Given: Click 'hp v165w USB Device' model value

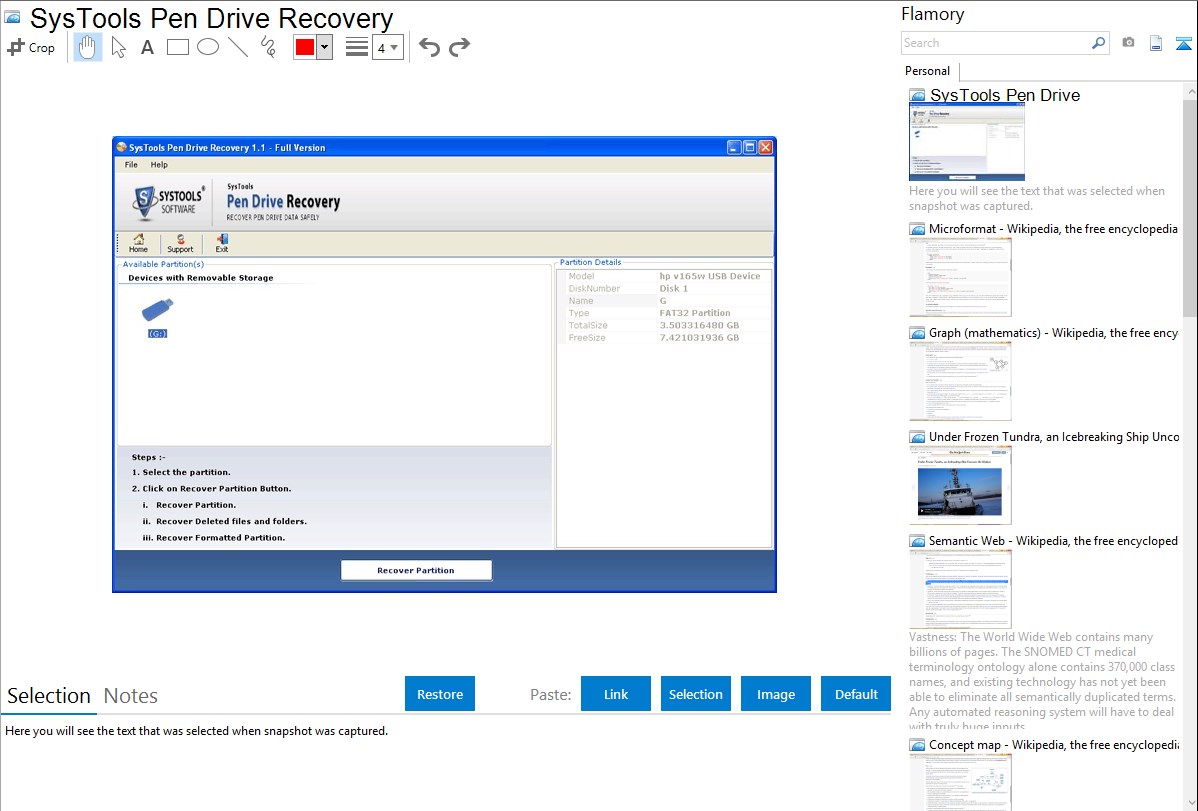Looking at the screenshot, I should [710, 276].
